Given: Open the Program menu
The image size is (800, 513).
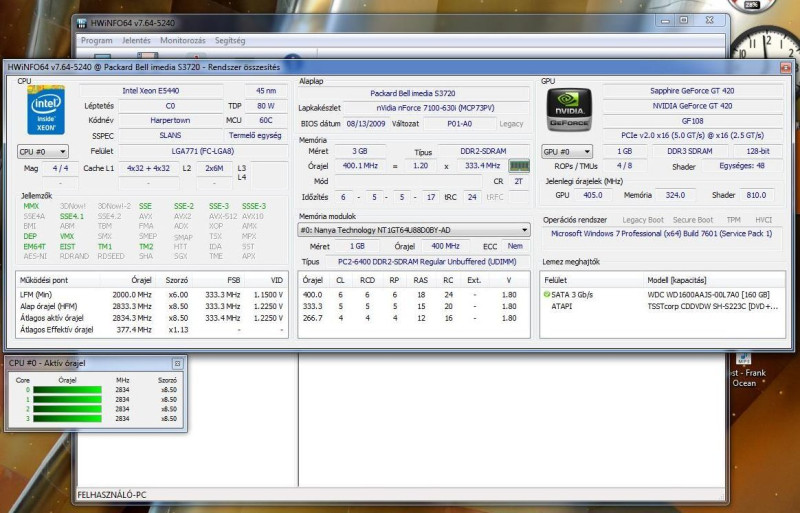Looking at the screenshot, I should pyautogui.click(x=96, y=40).
